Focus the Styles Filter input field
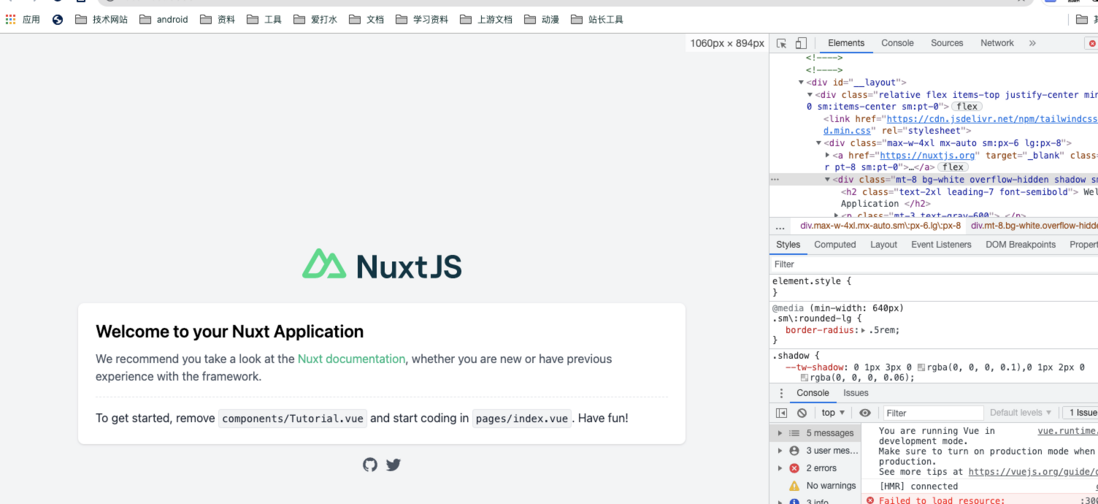This screenshot has width=1098, height=504. pyautogui.click(x=931, y=265)
